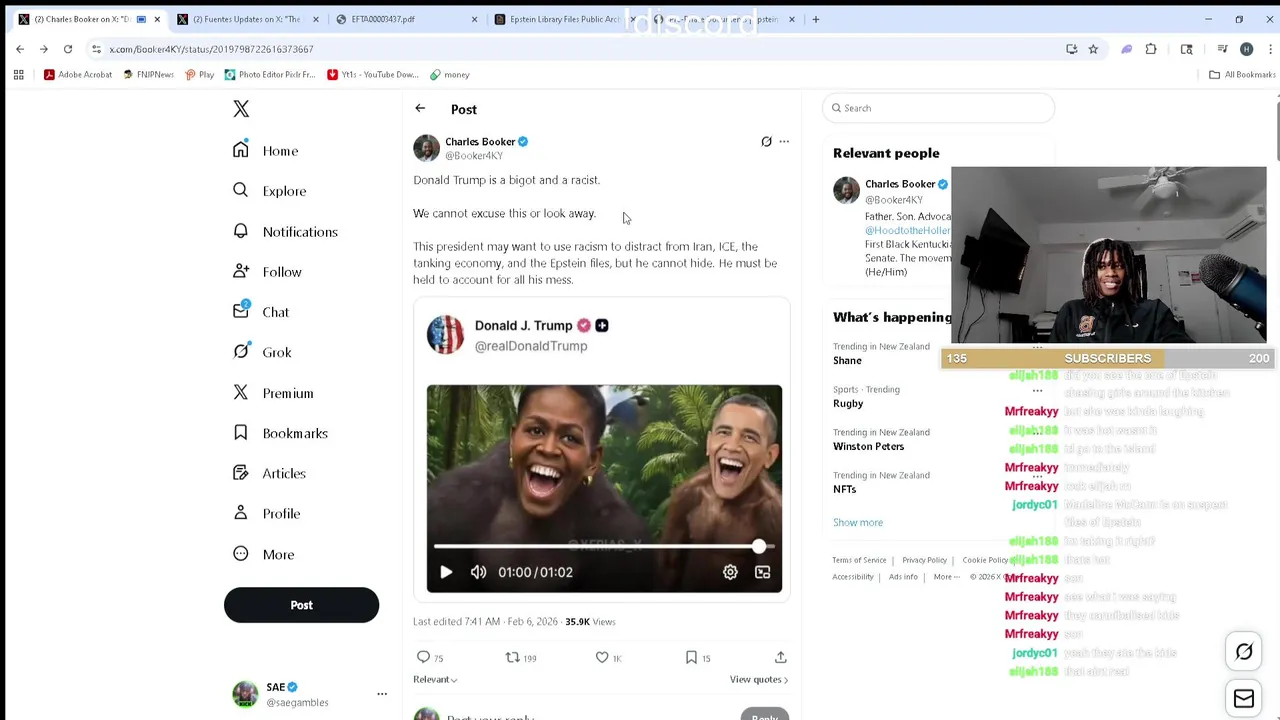Go back with the Post arrow
Viewport: 1280px width, 720px height.
[420, 109]
